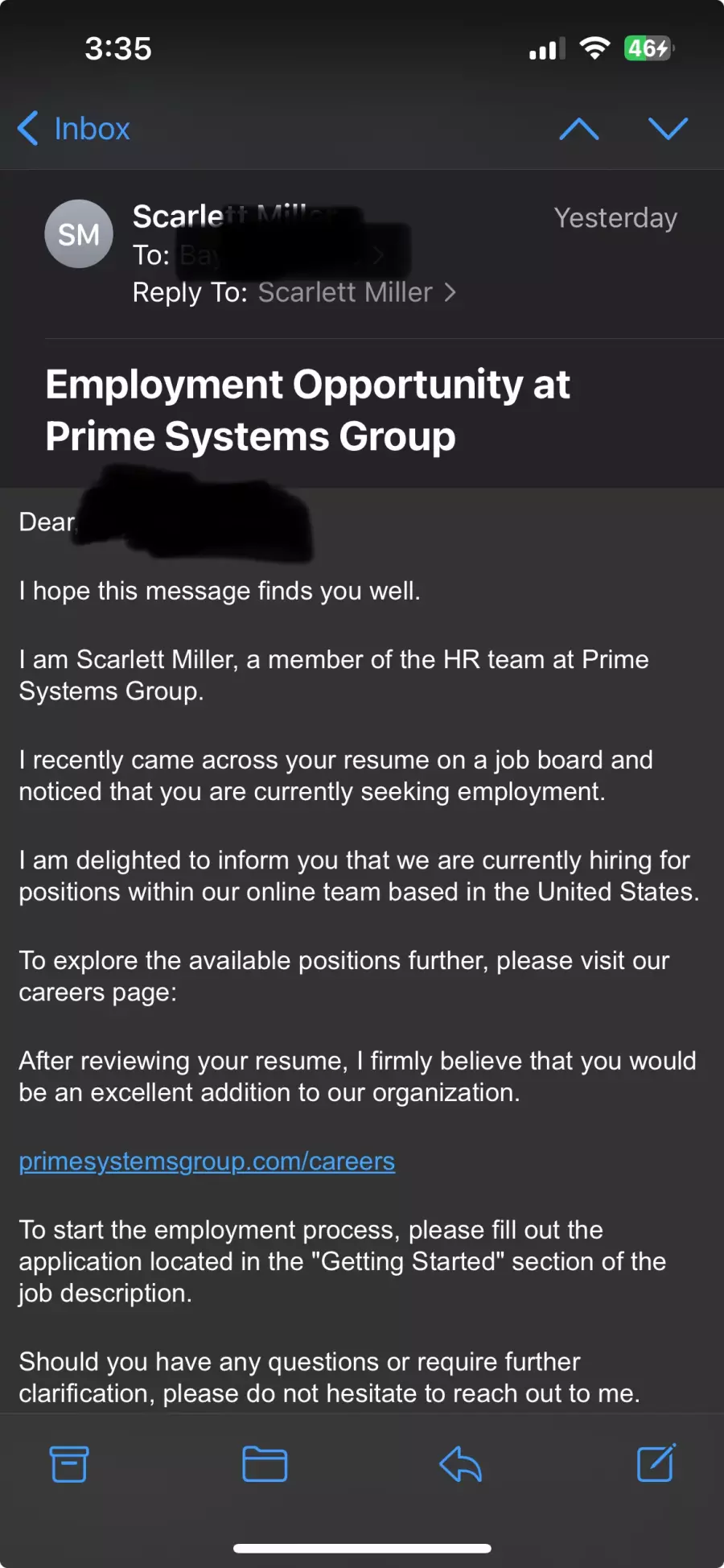Viewport: 724px width, 1568px height.
Task: Open reply options with the arrow icon
Action: coord(460,1464)
